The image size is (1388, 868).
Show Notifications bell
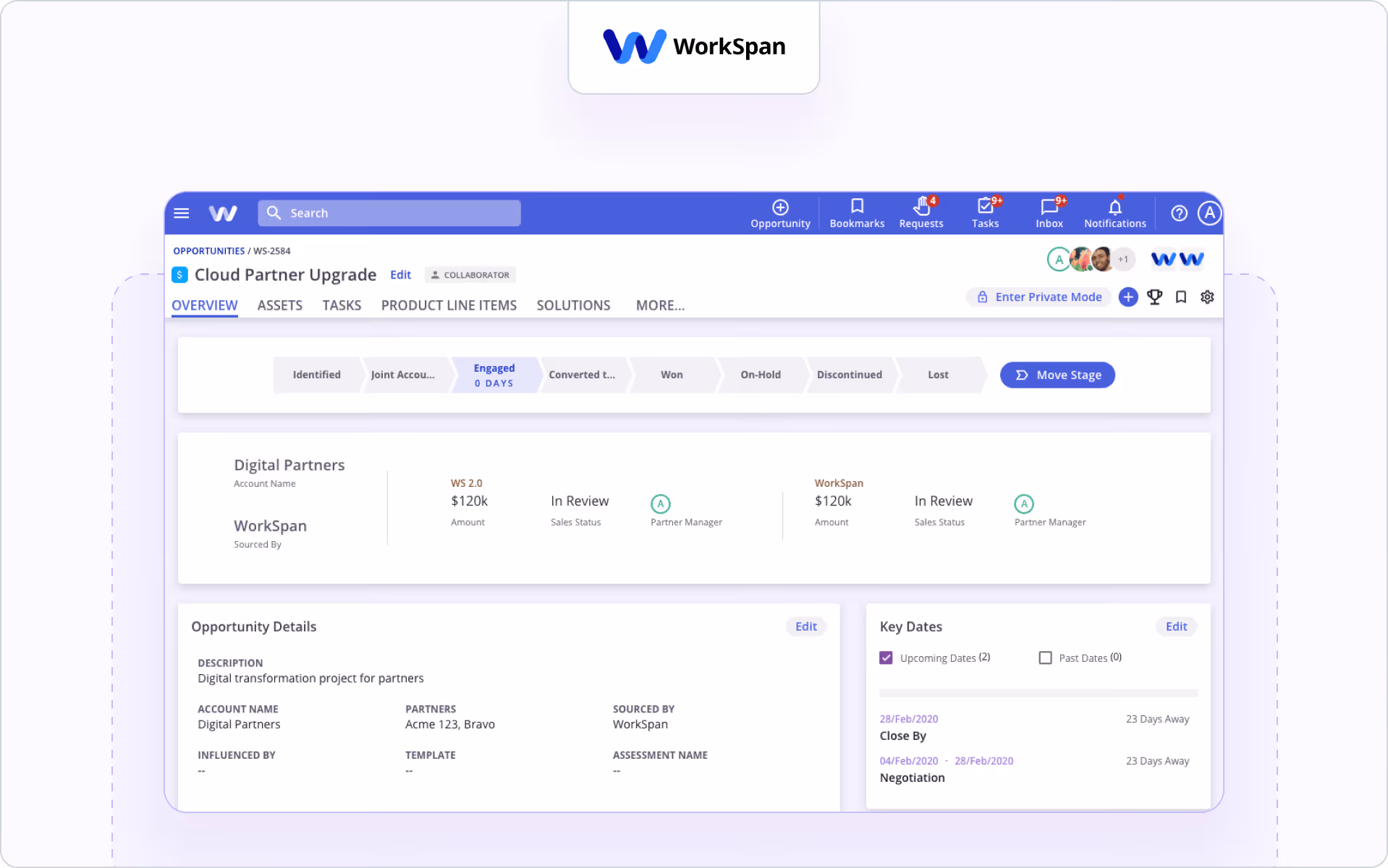pyautogui.click(x=1115, y=214)
